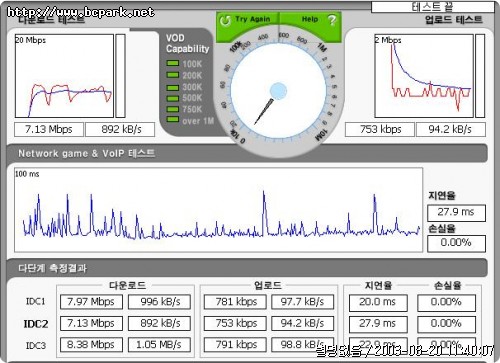The width and height of the screenshot is (500, 363).
Task: Click the download speed graph
Action: coord(64,76)
